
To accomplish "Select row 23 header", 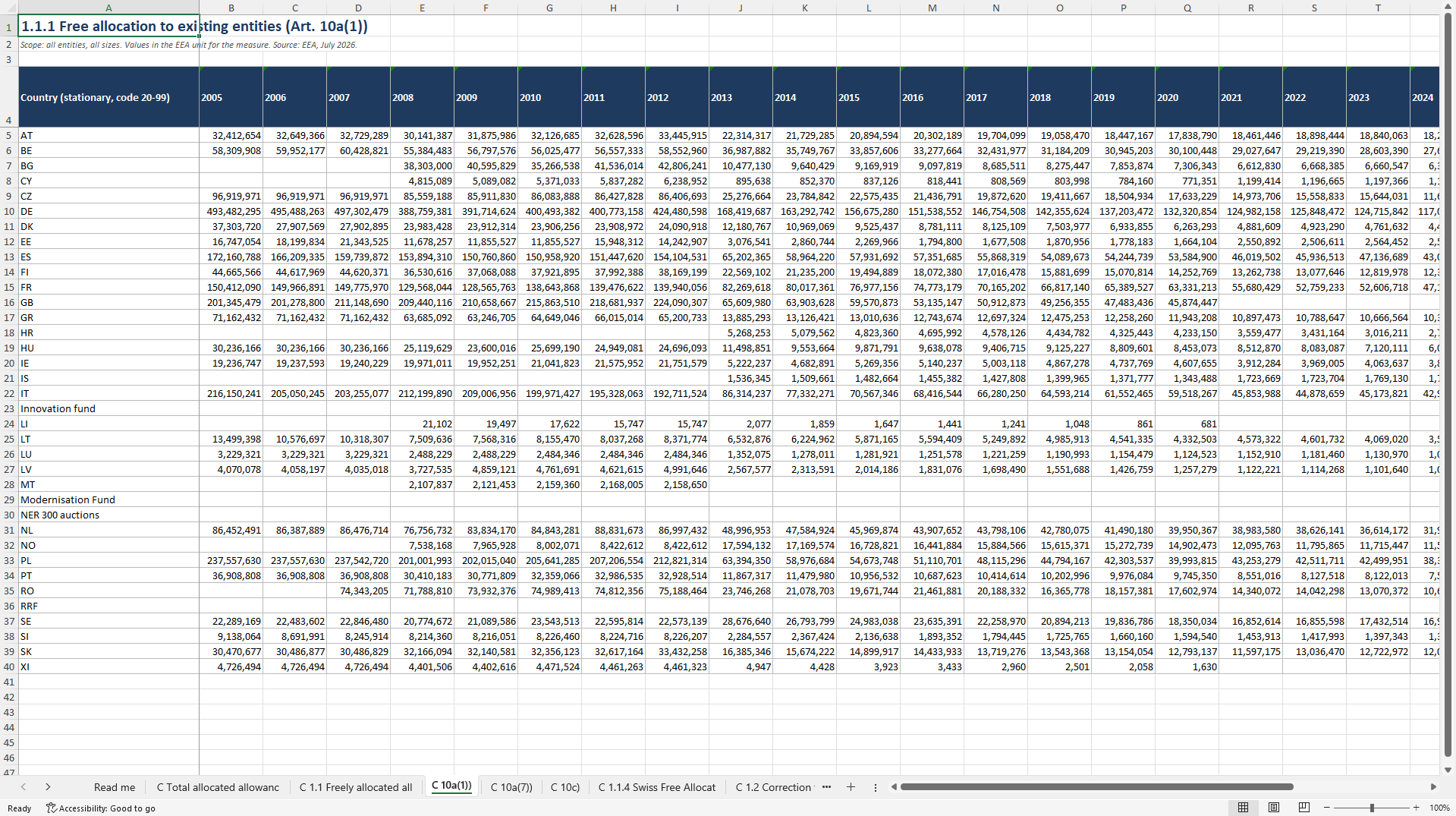I will tap(9, 409).
